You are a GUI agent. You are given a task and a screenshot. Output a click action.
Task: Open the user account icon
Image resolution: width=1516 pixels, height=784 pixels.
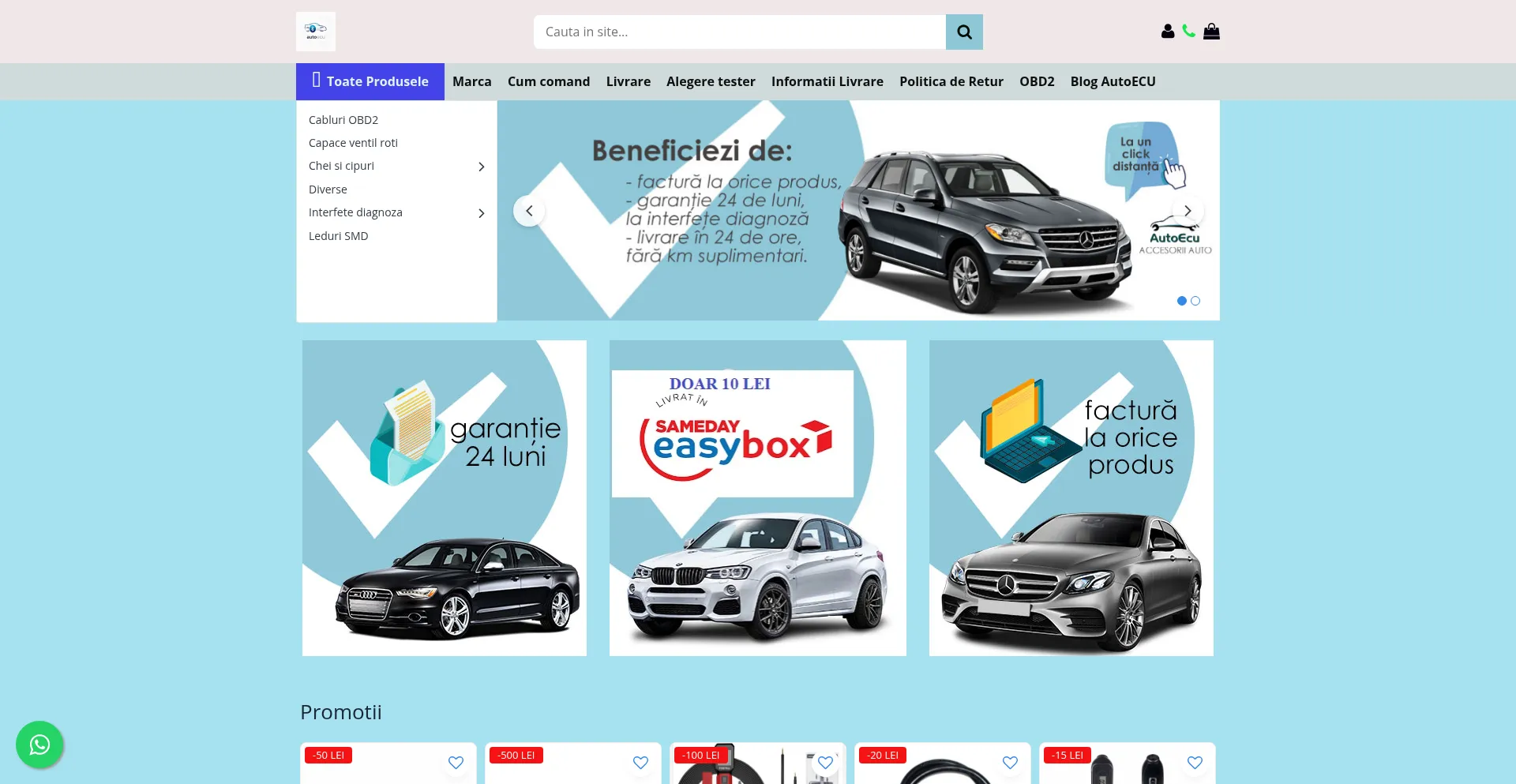(x=1168, y=32)
